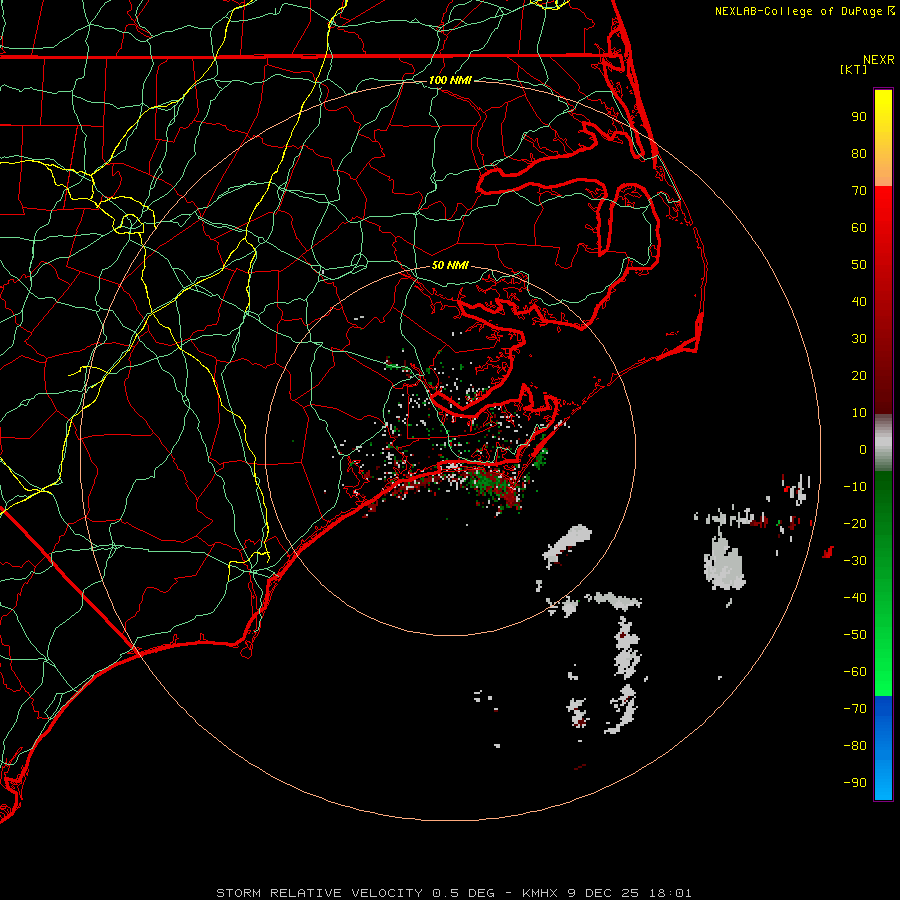The height and width of the screenshot is (900, 900).
Task: Click the 0 value on velocity scale
Action: [863, 449]
